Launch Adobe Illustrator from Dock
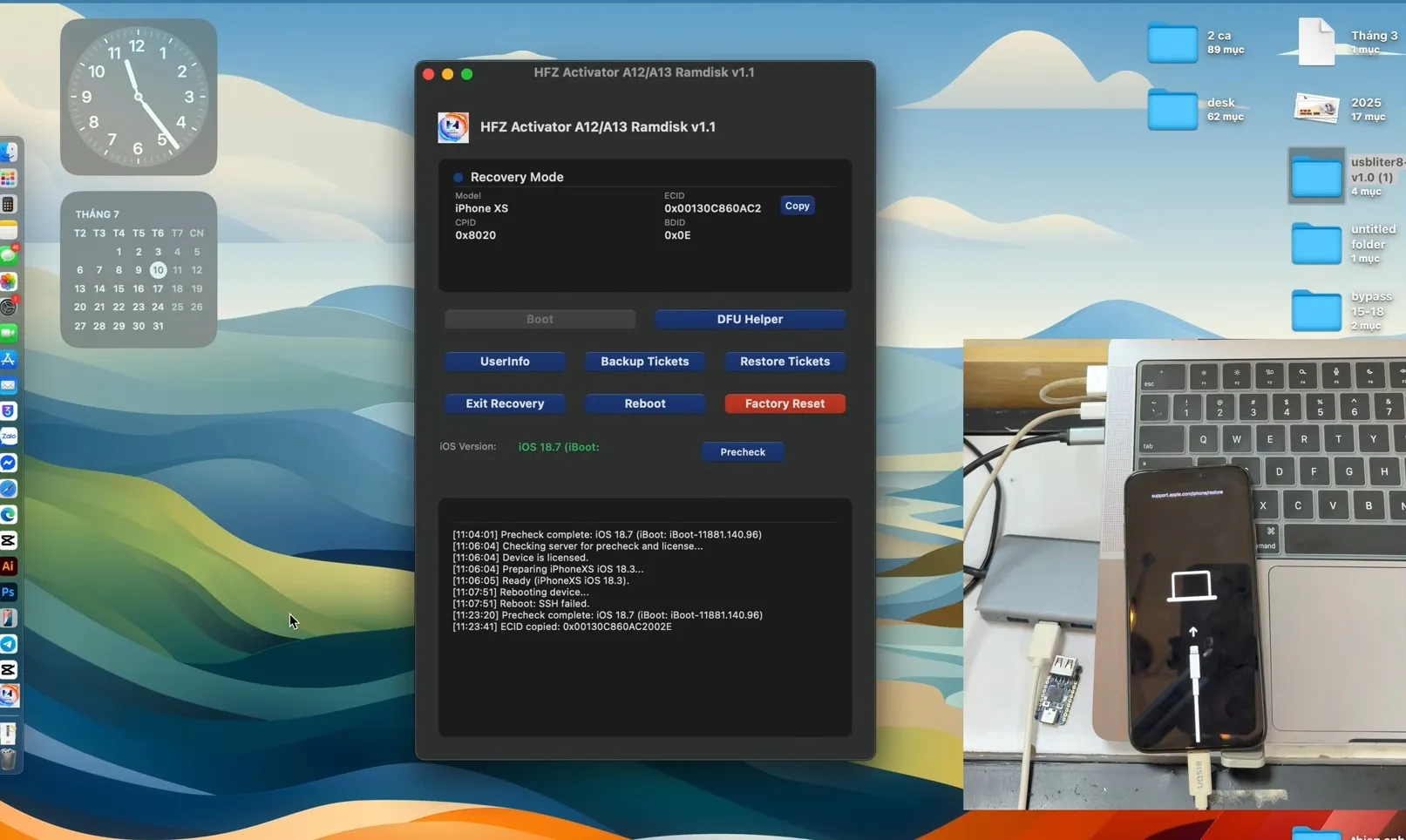The image size is (1406, 840). pyautogui.click(x=9, y=566)
